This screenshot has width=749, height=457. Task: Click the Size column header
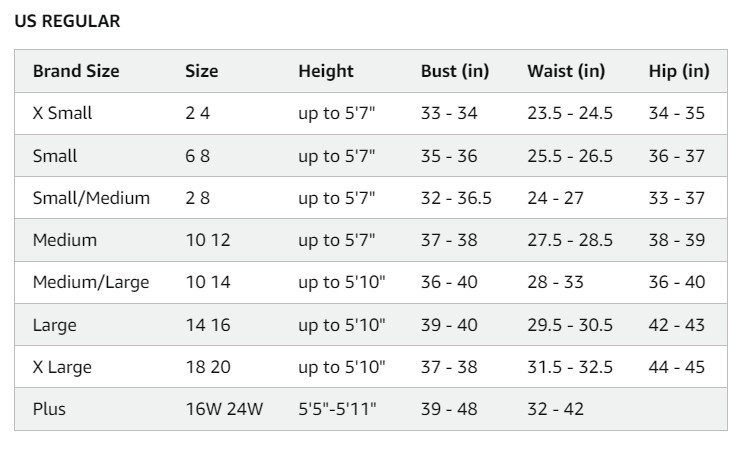point(202,71)
